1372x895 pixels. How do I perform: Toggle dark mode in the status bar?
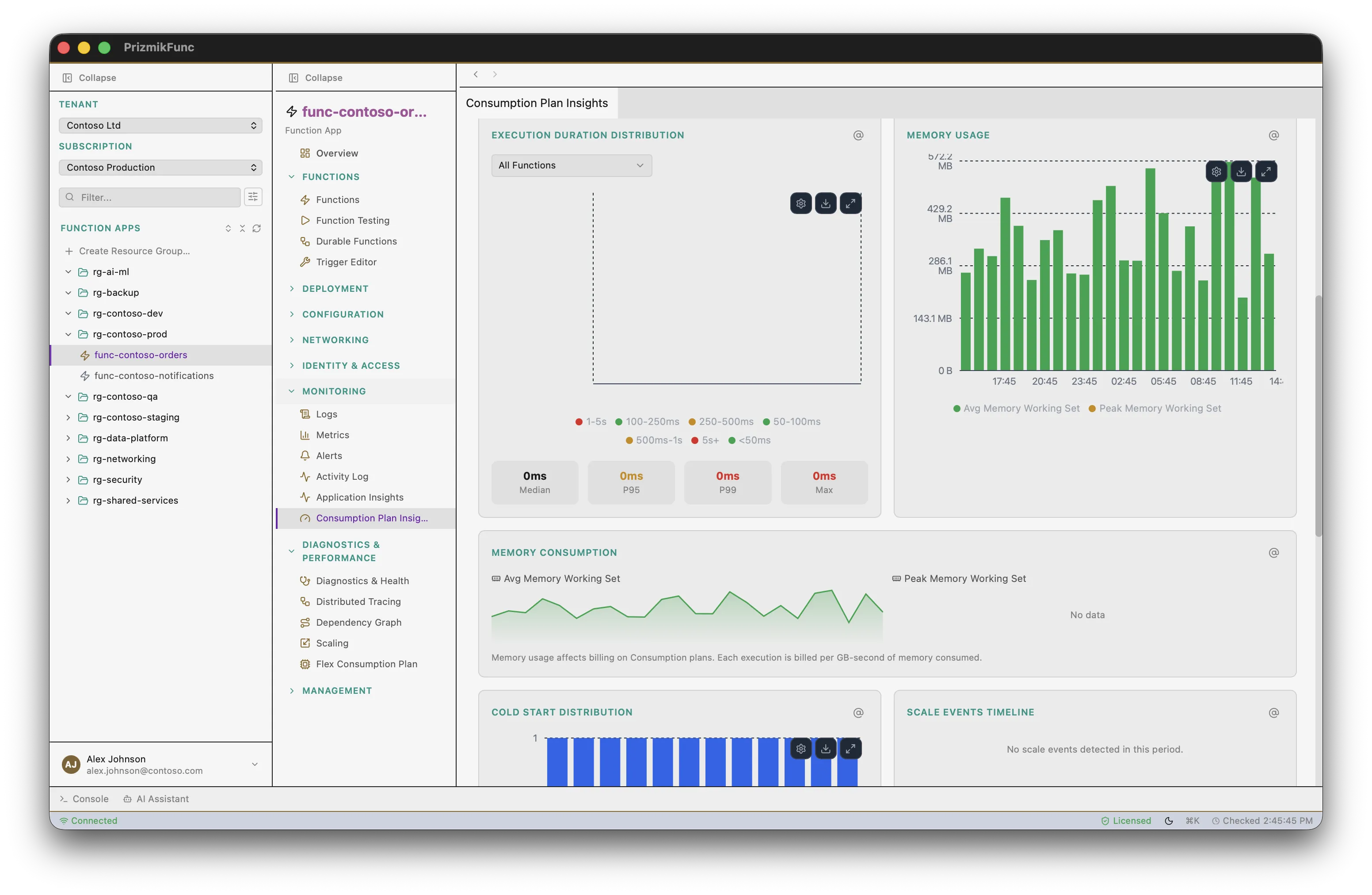pos(1169,820)
